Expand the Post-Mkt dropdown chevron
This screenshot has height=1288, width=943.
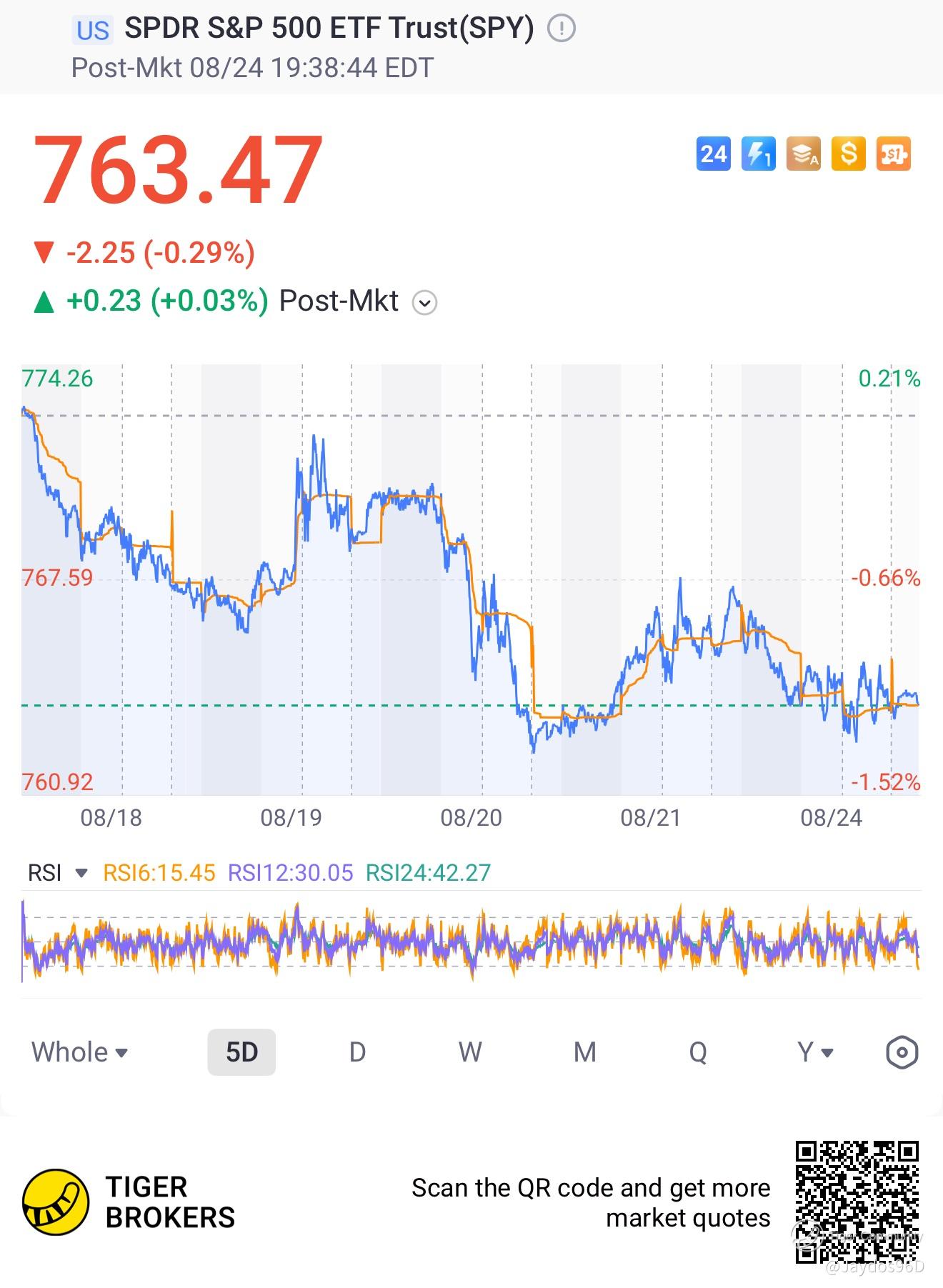tap(424, 302)
